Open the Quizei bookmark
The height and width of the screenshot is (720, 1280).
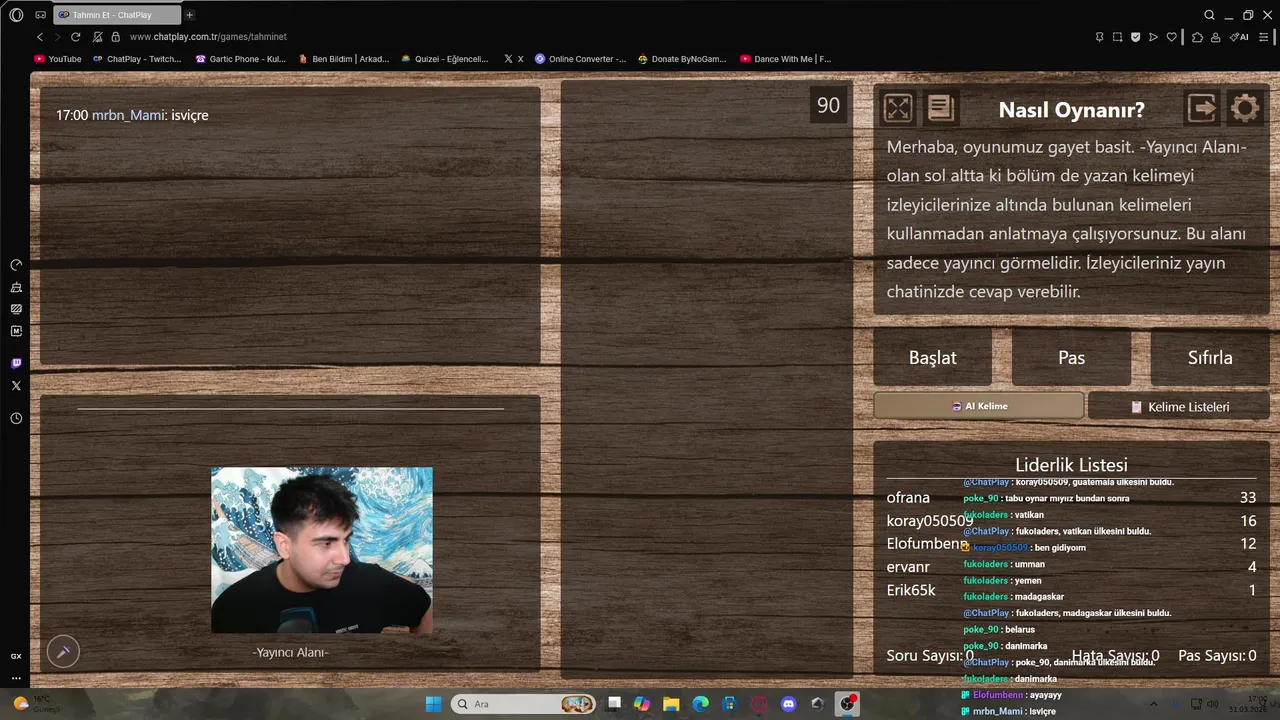pyautogui.click(x=445, y=59)
